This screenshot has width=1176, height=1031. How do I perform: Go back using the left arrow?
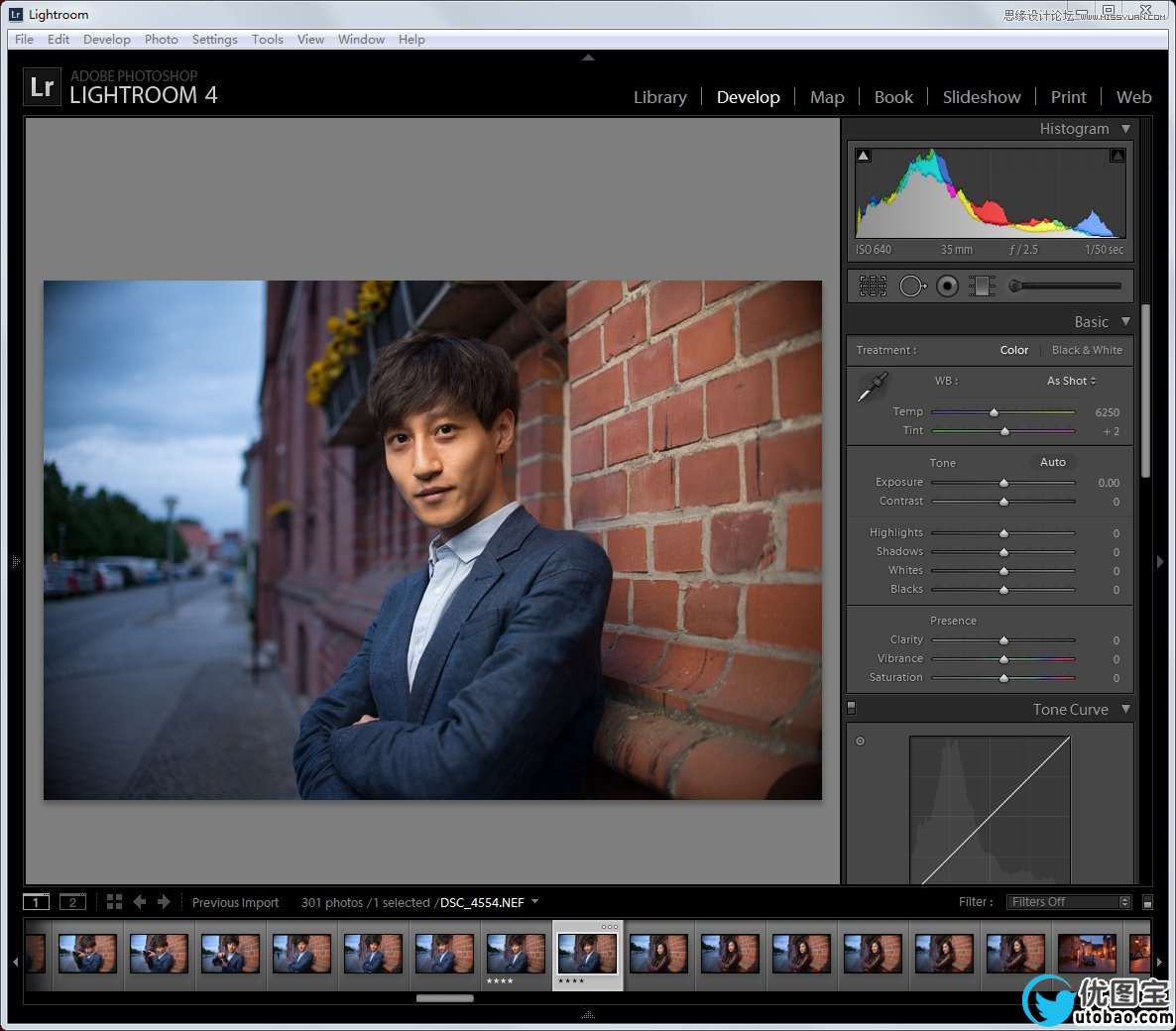pos(140,901)
